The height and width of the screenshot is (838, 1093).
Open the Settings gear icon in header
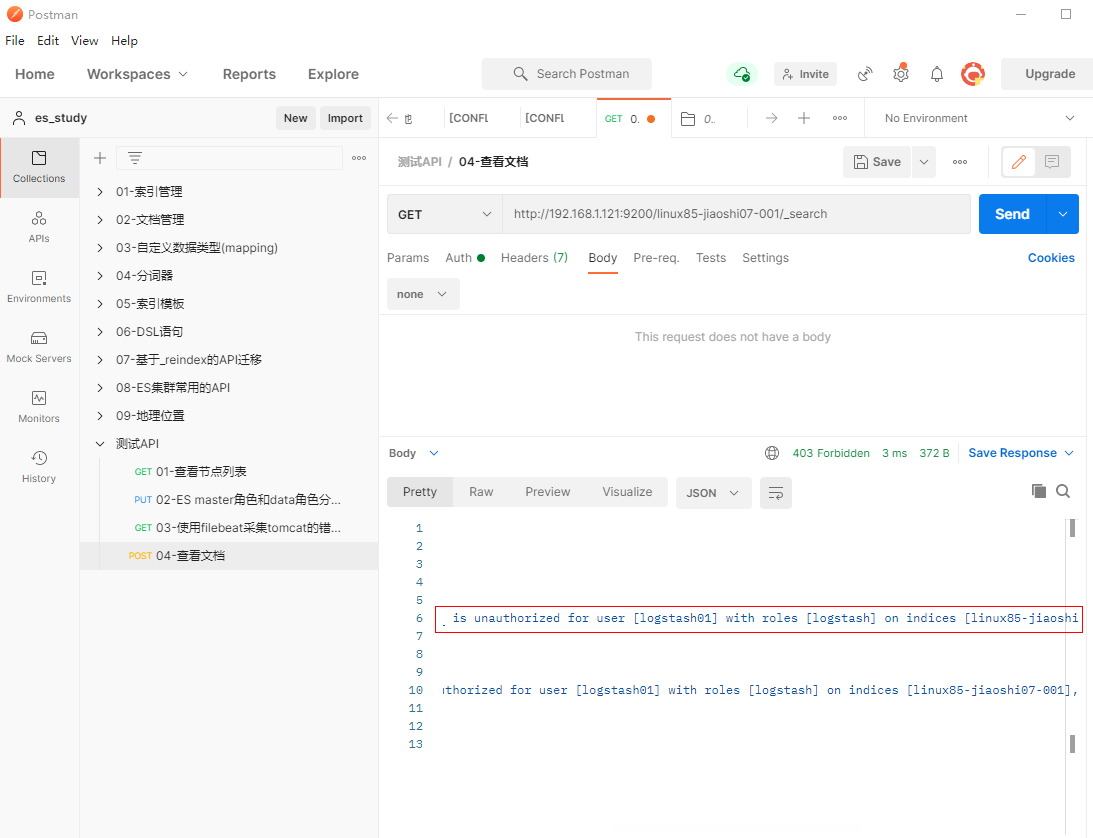(901, 74)
